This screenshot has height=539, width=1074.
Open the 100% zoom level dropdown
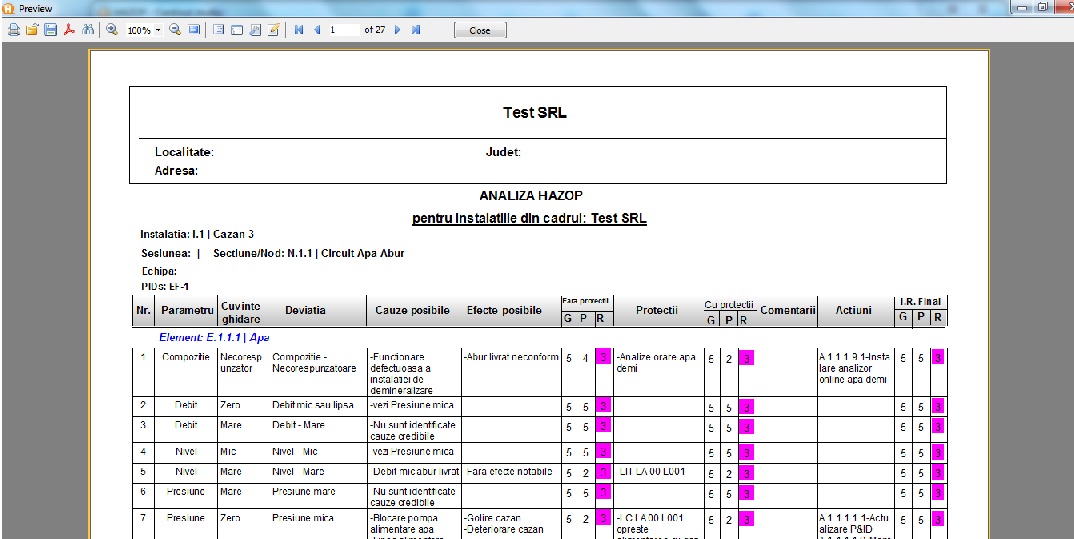coord(158,31)
